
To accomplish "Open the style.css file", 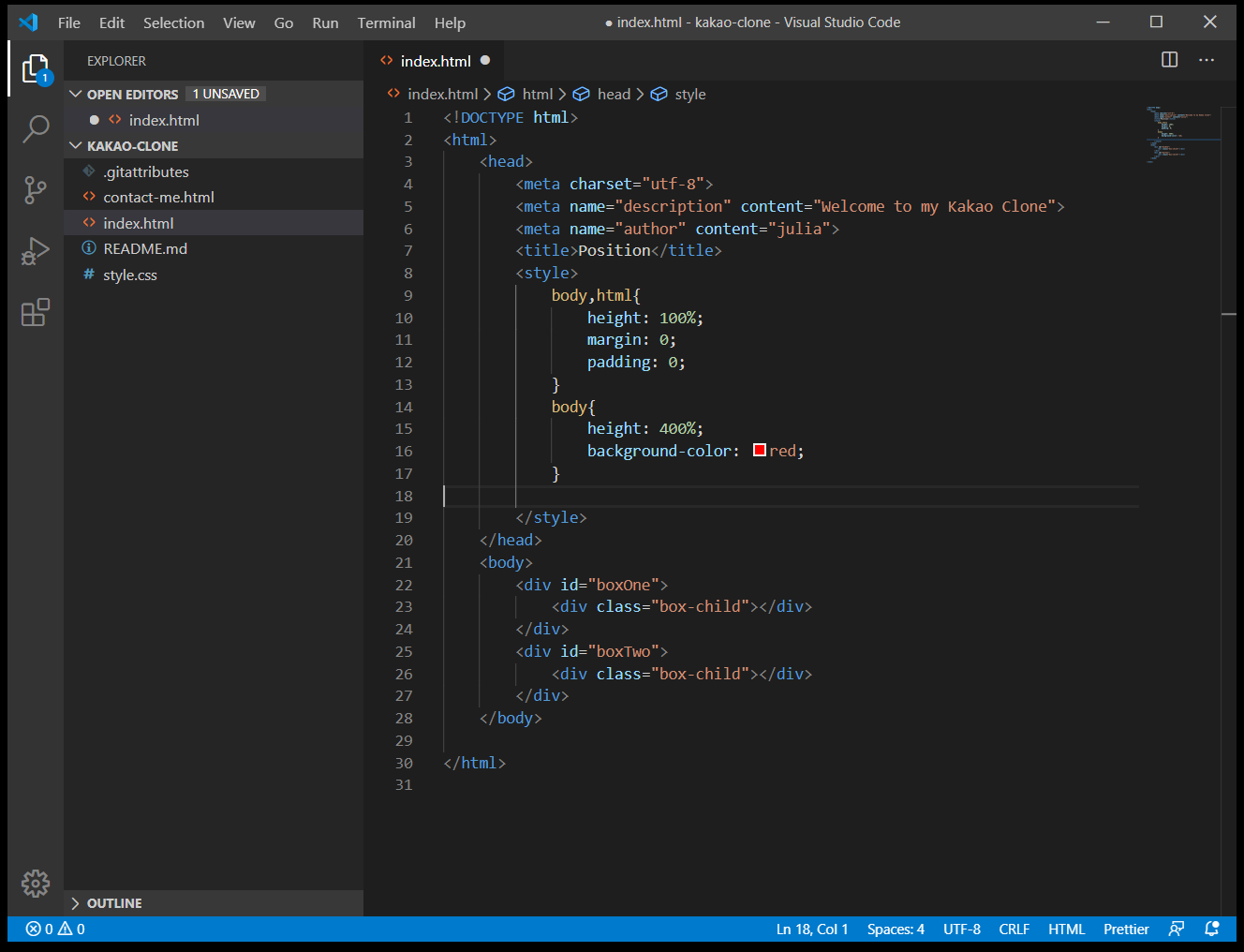I will click(x=214, y=275).
